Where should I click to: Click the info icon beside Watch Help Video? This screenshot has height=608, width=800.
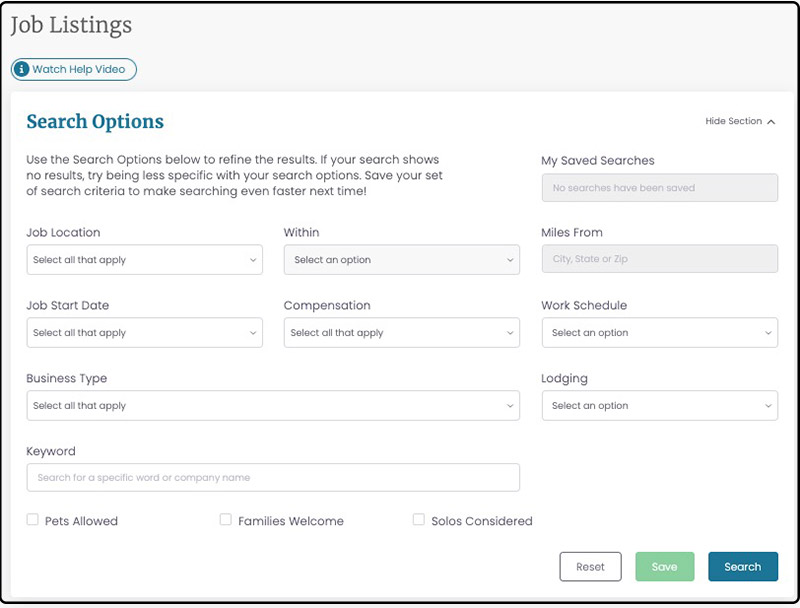[20, 69]
